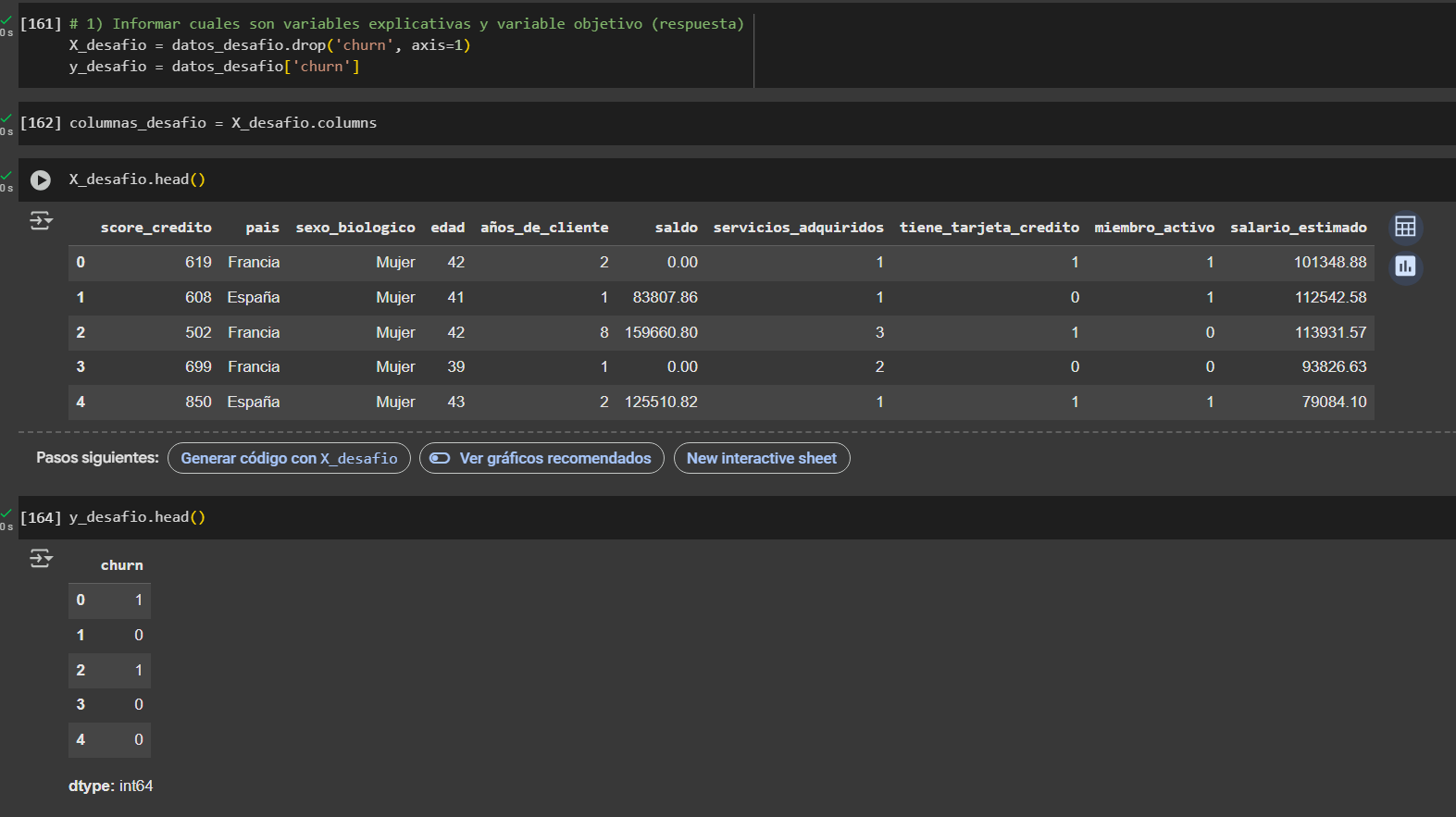Click X_desafio drop line in cell 161
The height and width of the screenshot is (817, 1456).
tap(269, 45)
